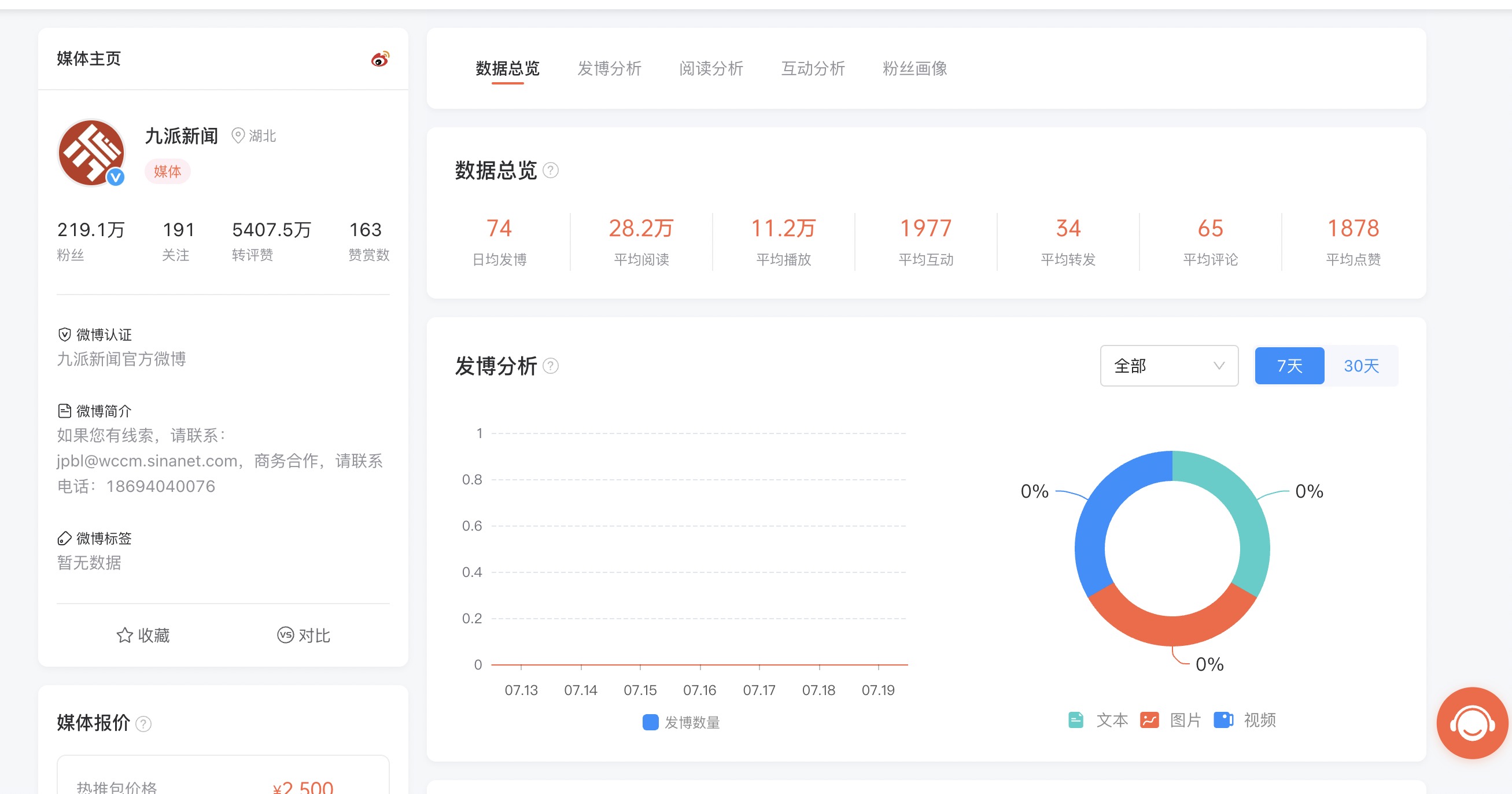
Task: Click the 暂无数据 tag text
Action: click(89, 563)
